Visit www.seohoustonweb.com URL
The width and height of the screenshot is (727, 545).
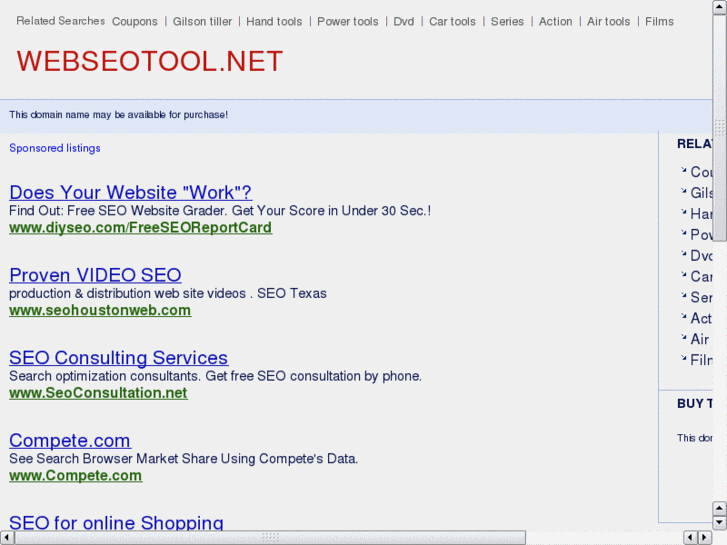pyautogui.click(x=100, y=310)
